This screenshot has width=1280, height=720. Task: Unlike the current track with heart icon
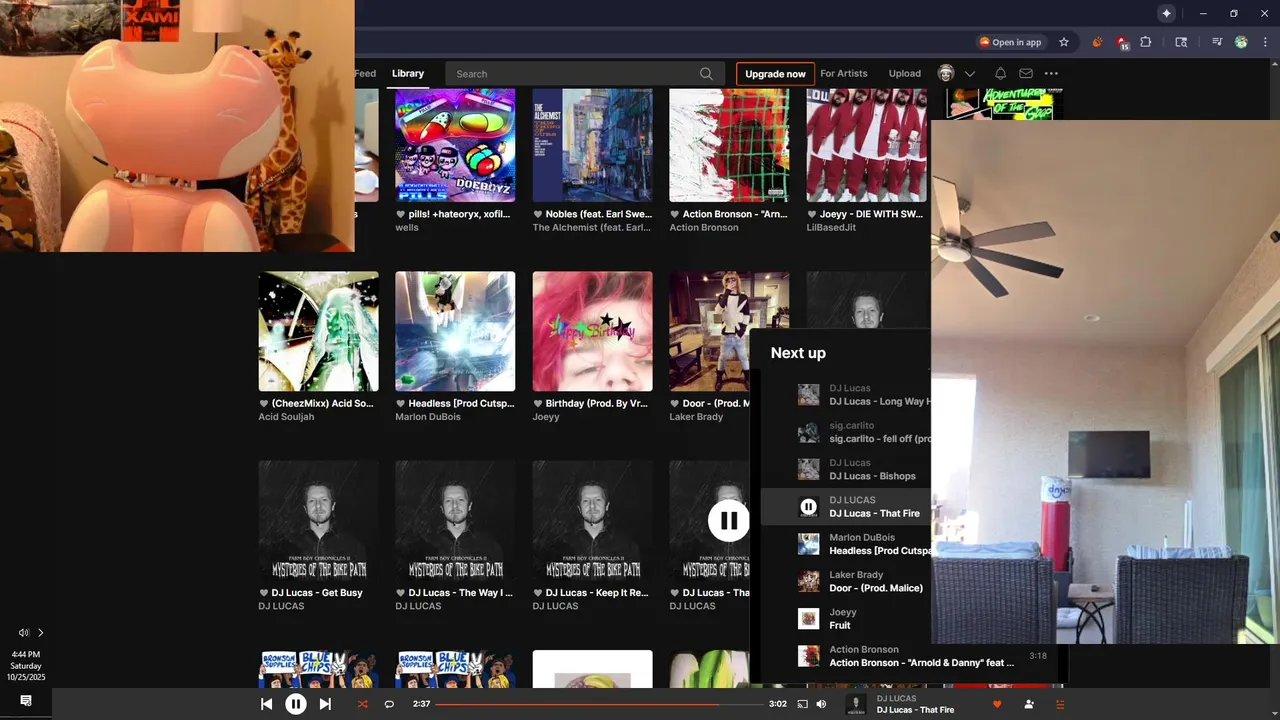pos(996,704)
